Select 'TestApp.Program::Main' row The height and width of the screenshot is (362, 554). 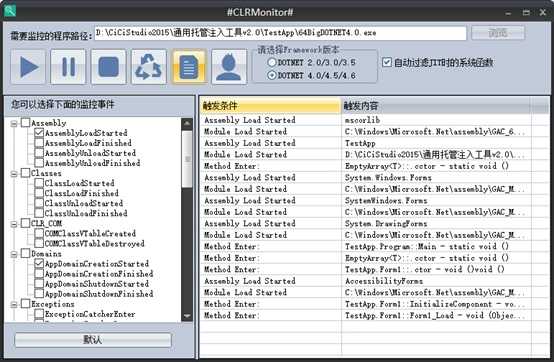click(x=366, y=247)
